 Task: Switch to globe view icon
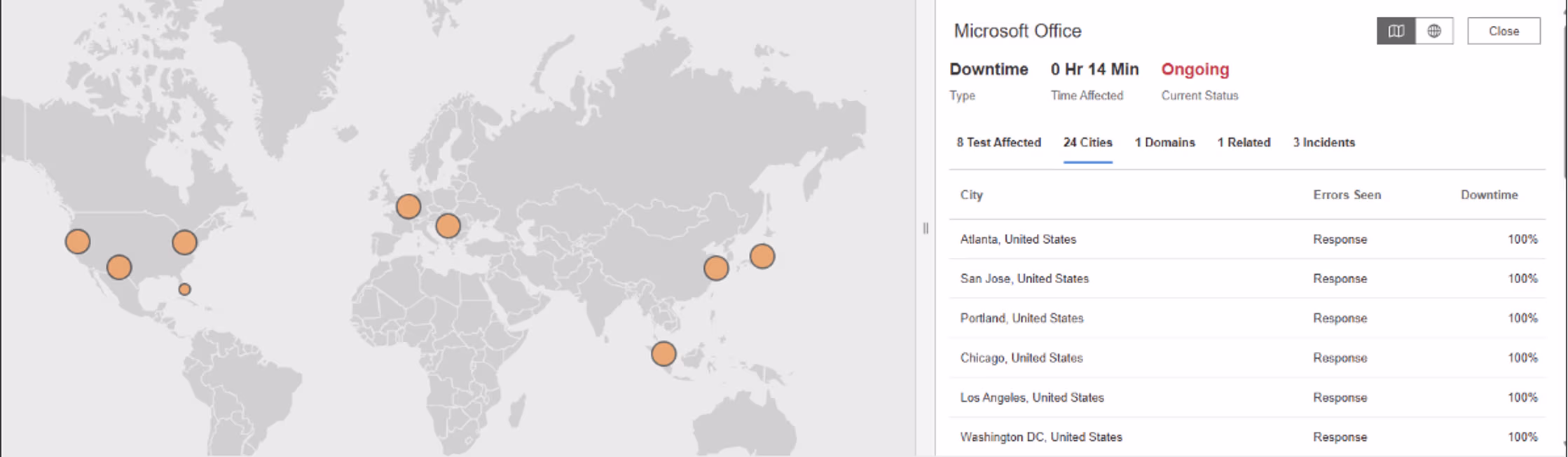coord(1434,31)
